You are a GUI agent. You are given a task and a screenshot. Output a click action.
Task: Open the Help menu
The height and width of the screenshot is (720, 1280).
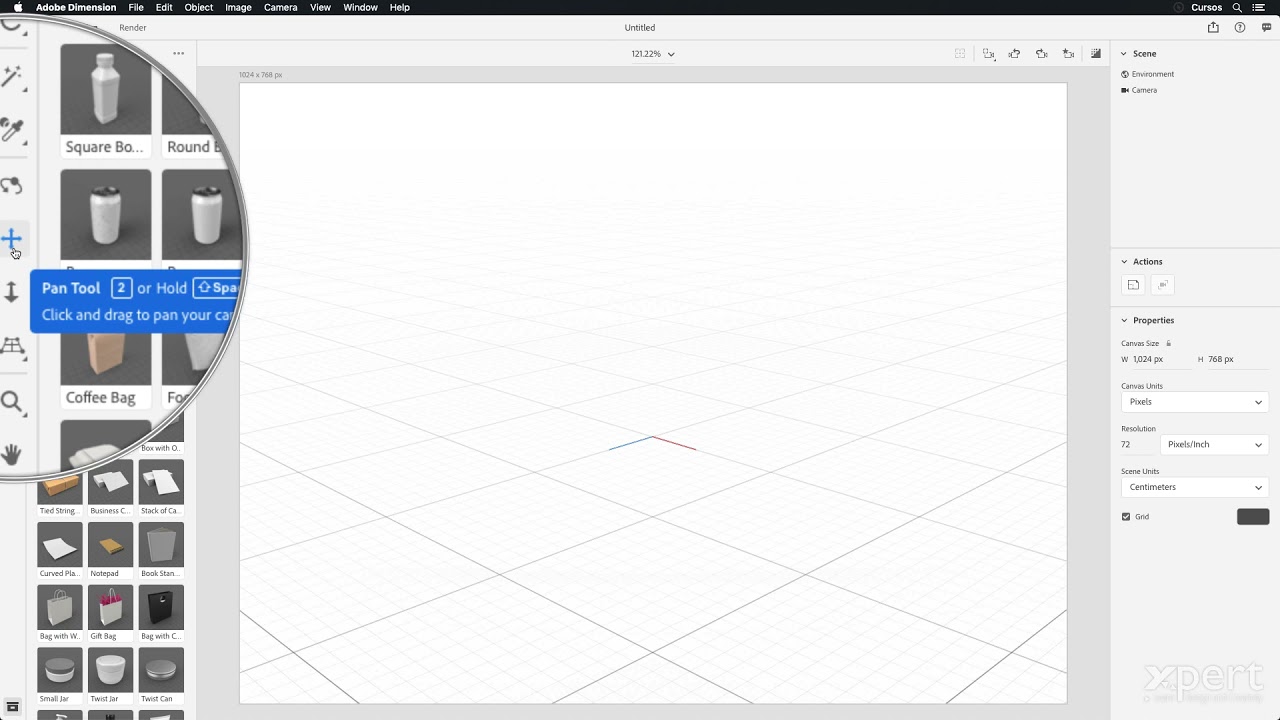click(399, 7)
